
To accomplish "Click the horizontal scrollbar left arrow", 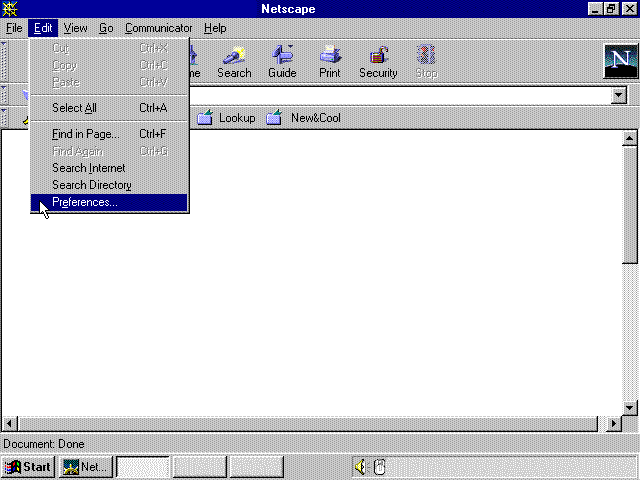I will pyautogui.click(x=10, y=424).
